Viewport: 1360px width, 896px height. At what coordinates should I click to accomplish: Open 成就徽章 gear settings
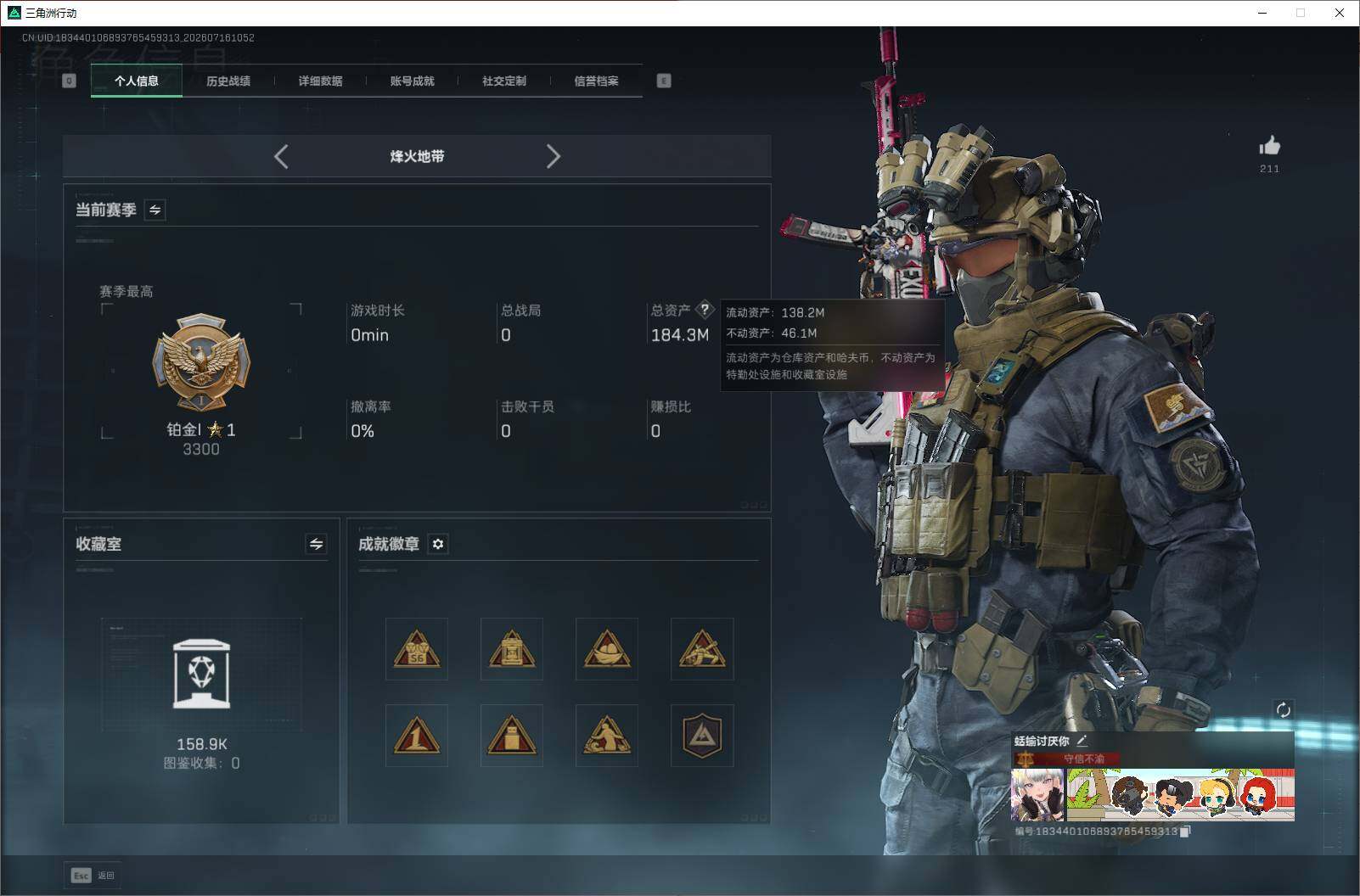pos(438,544)
